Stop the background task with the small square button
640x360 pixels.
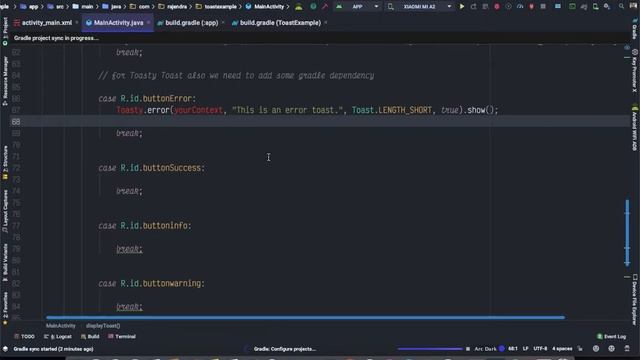468,349
